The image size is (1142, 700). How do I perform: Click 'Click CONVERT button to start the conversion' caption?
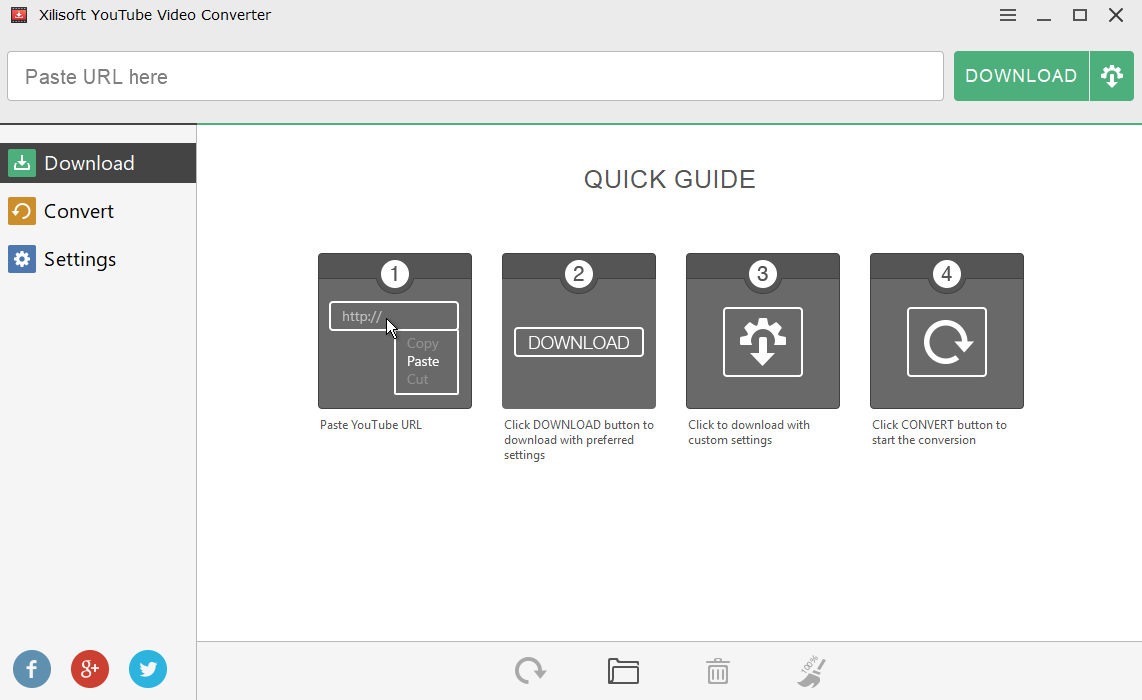(x=940, y=432)
